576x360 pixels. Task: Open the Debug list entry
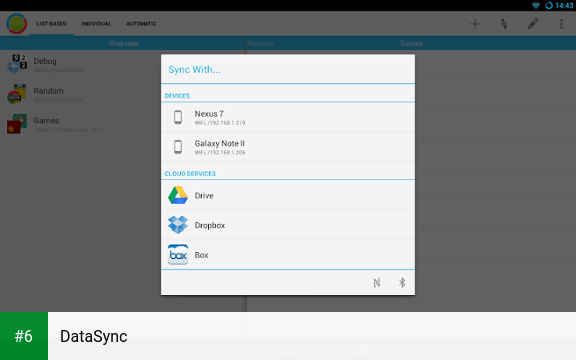pyautogui.click(x=80, y=64)
